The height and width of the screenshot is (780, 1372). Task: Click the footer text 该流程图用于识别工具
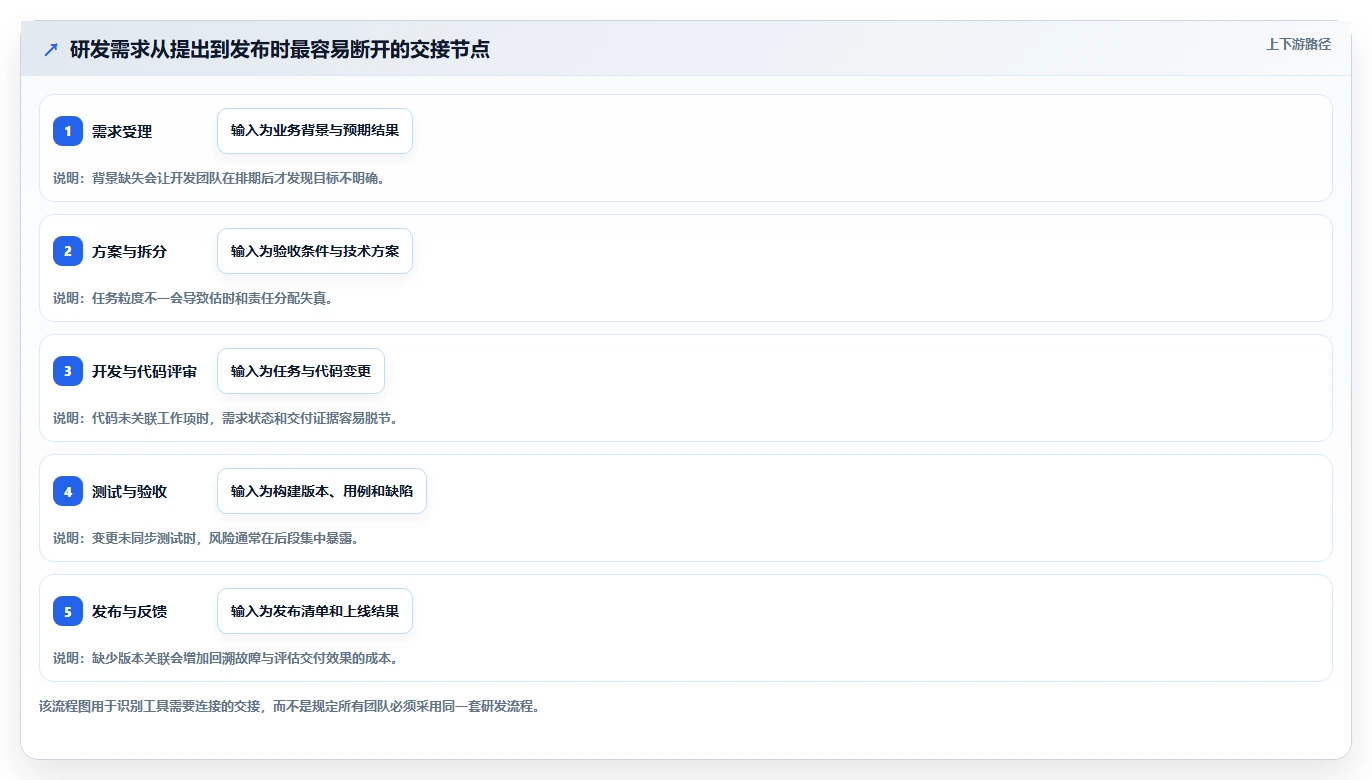point(290,706)
